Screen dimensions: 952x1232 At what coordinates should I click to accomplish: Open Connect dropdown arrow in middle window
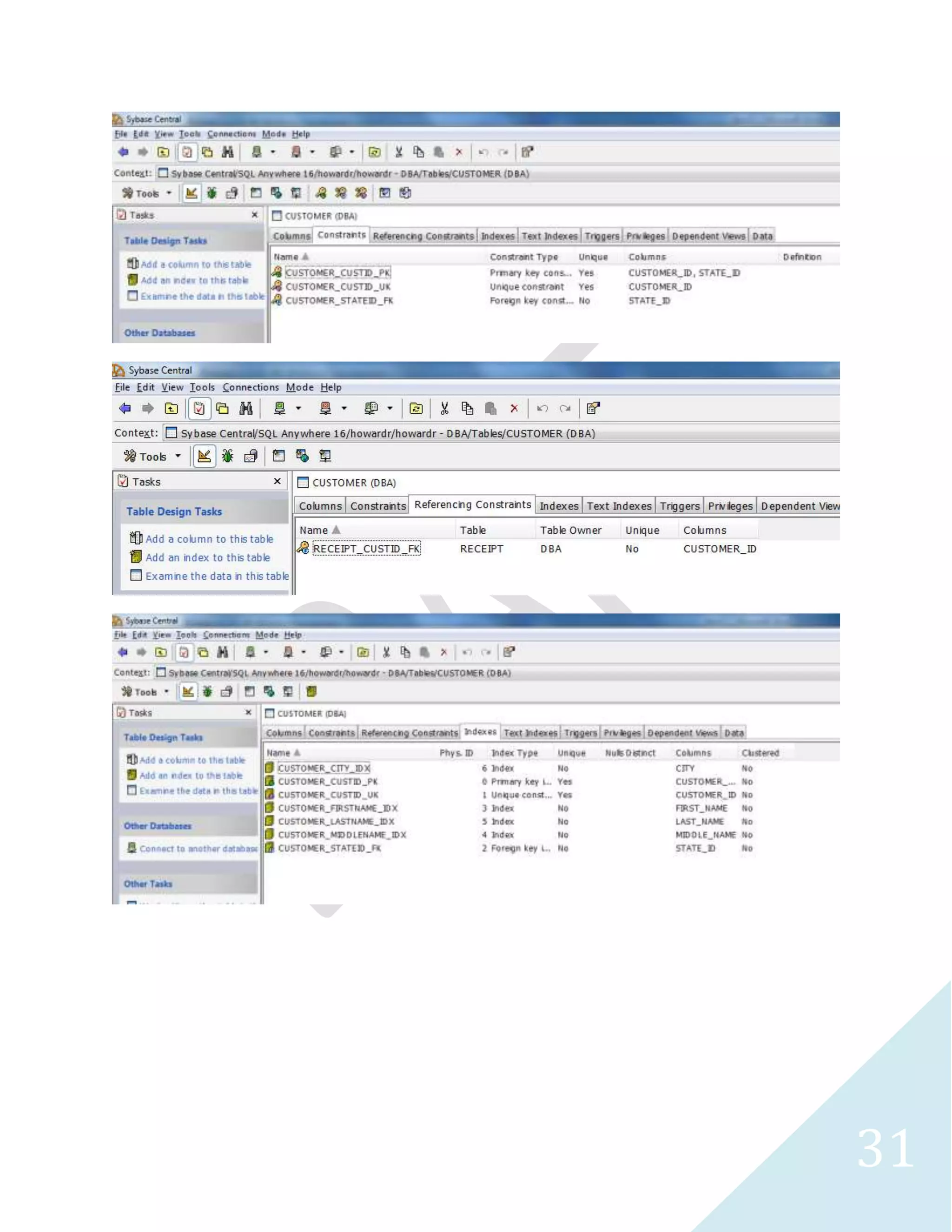[x=298, y=408]
